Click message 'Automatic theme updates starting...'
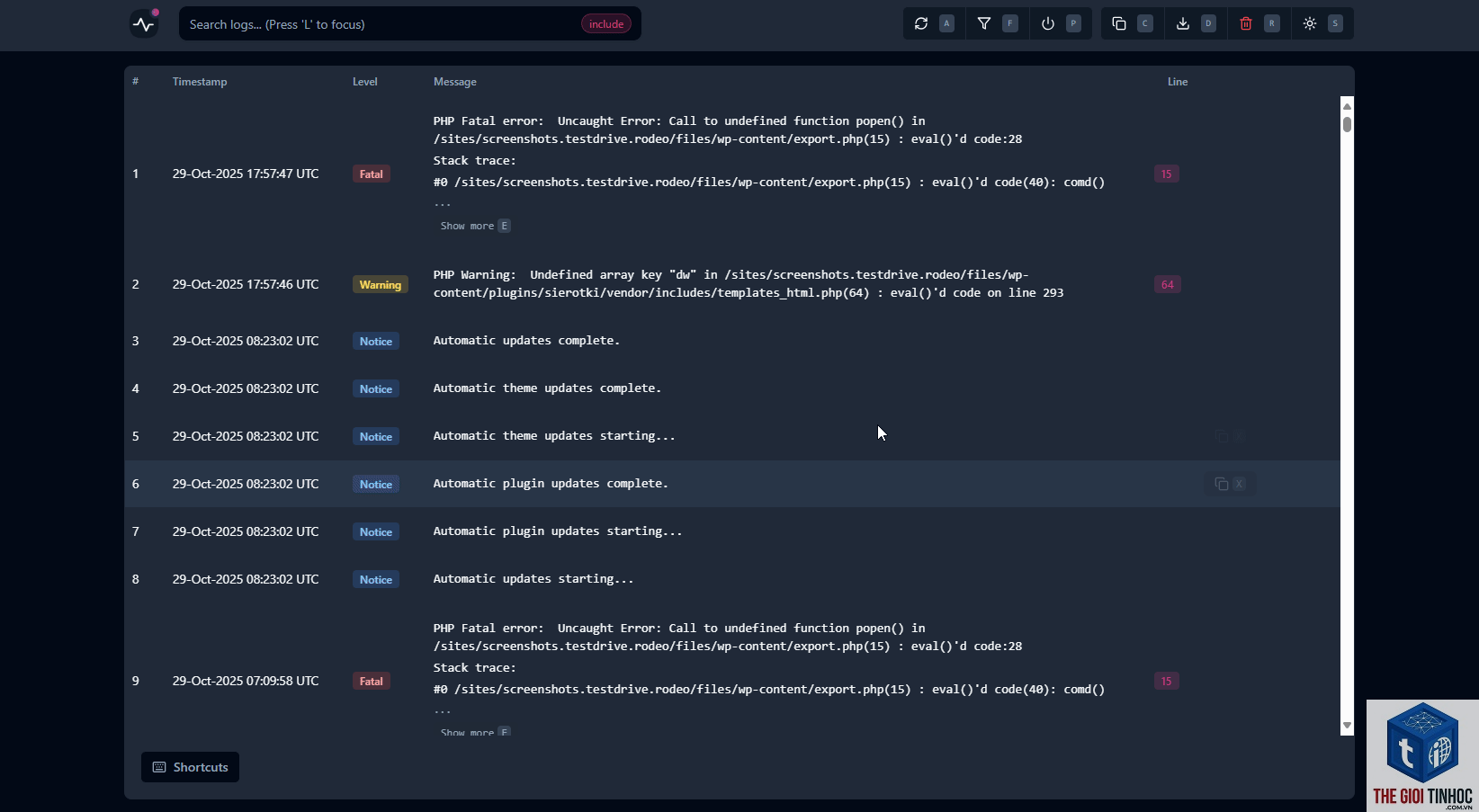 coord(554,436)
